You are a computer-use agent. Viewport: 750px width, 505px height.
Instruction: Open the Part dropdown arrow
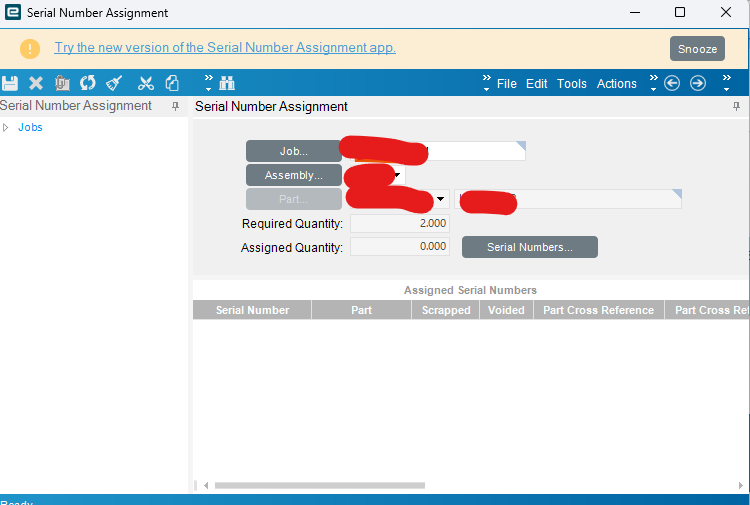click(441, 198)
